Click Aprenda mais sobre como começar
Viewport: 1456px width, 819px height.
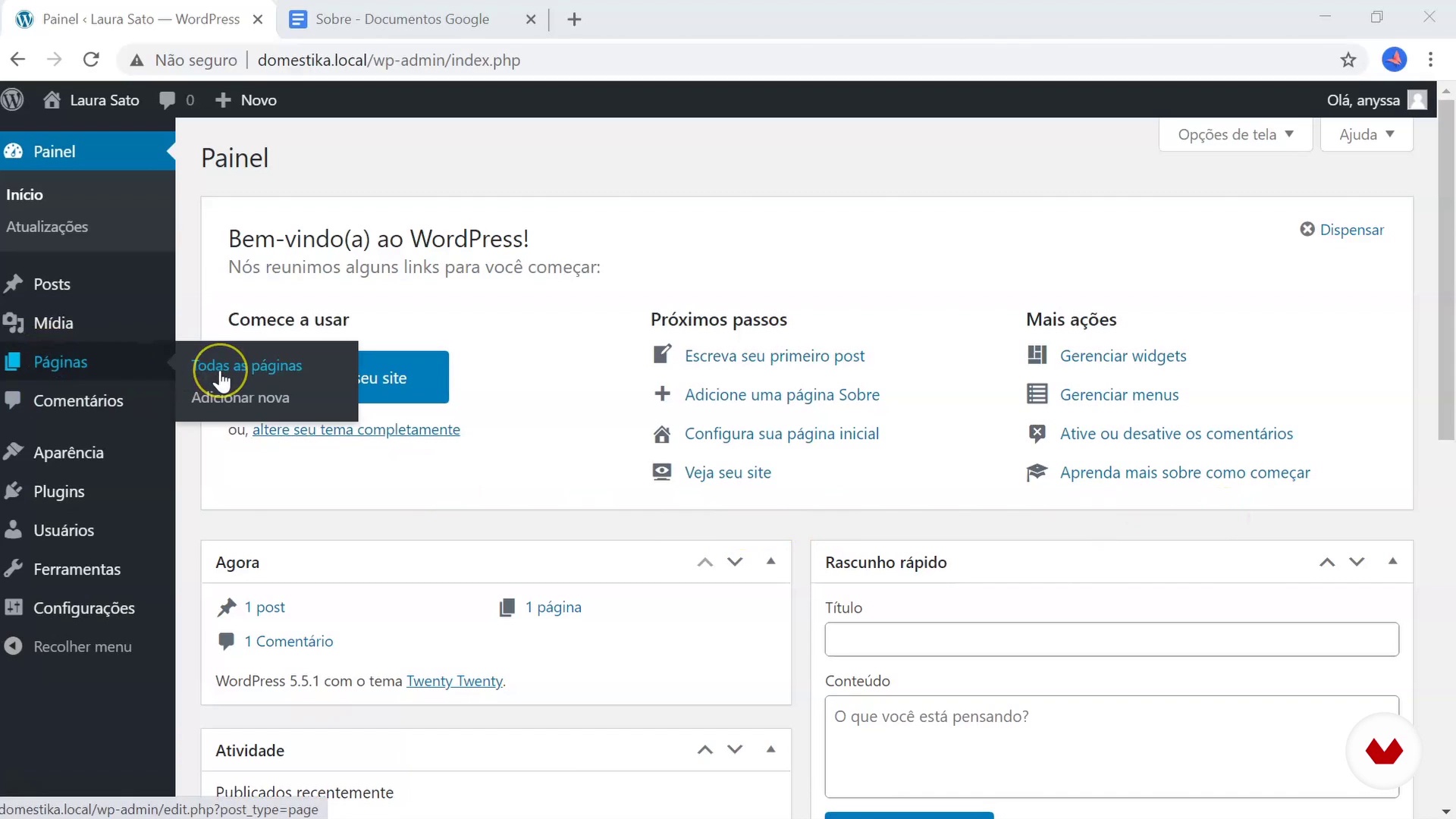pos(1185,472)
